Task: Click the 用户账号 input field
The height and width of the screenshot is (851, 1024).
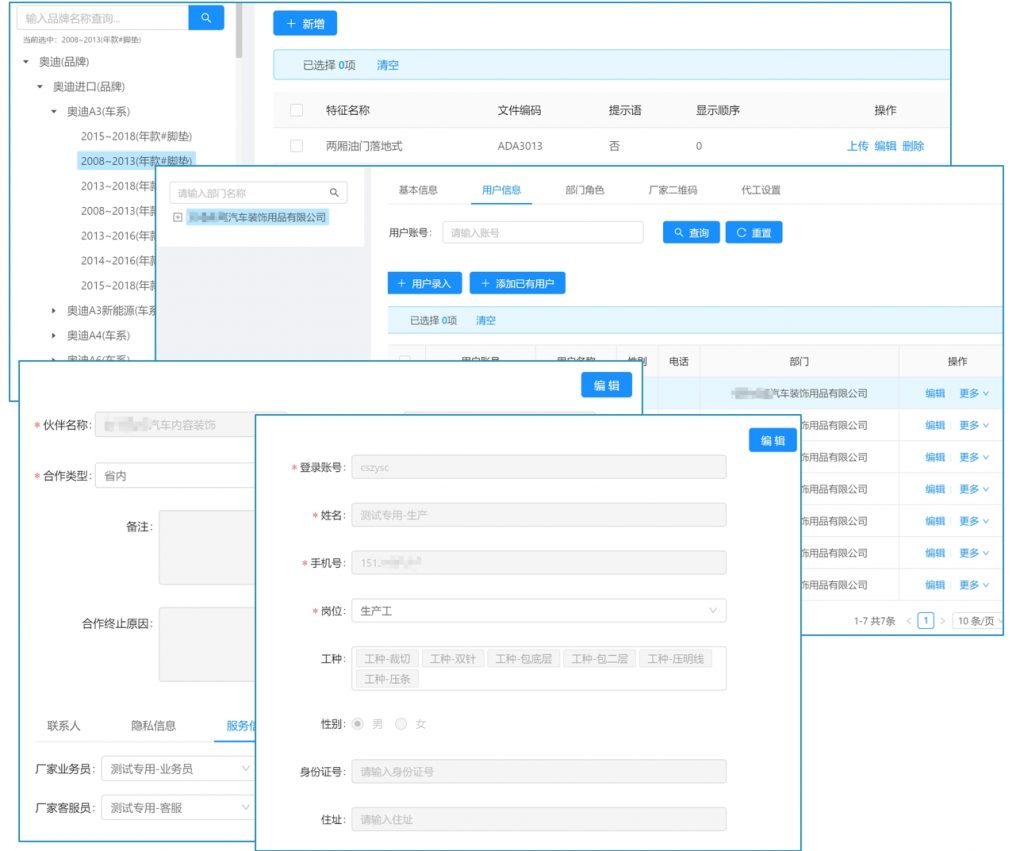Action: [542, 233]
